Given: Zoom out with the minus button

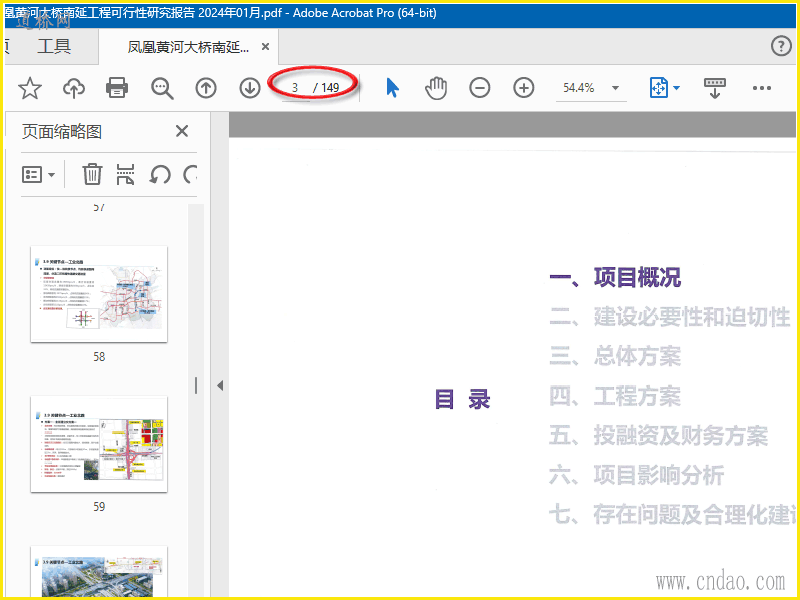Looking at the screenshot, I should click(480, 88).
